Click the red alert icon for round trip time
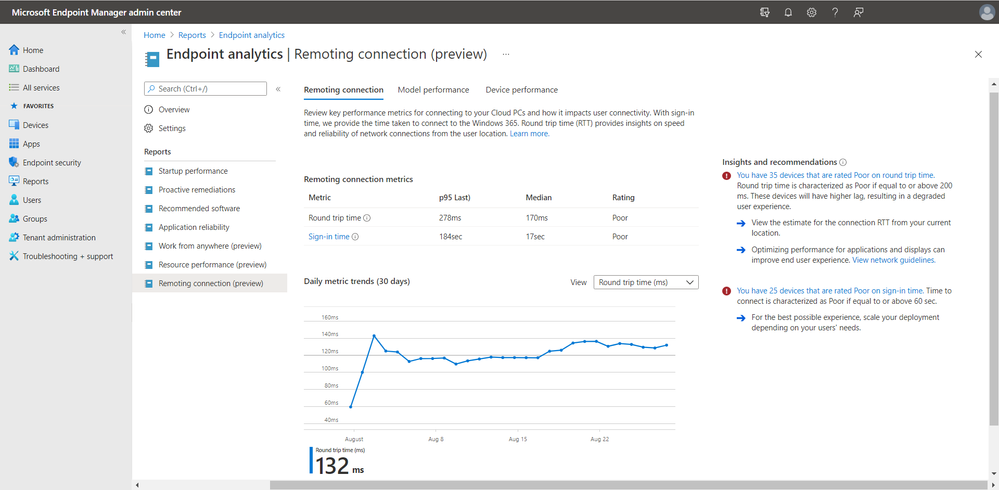This screenshot has height=490, width=999. (x=726, y=175)
